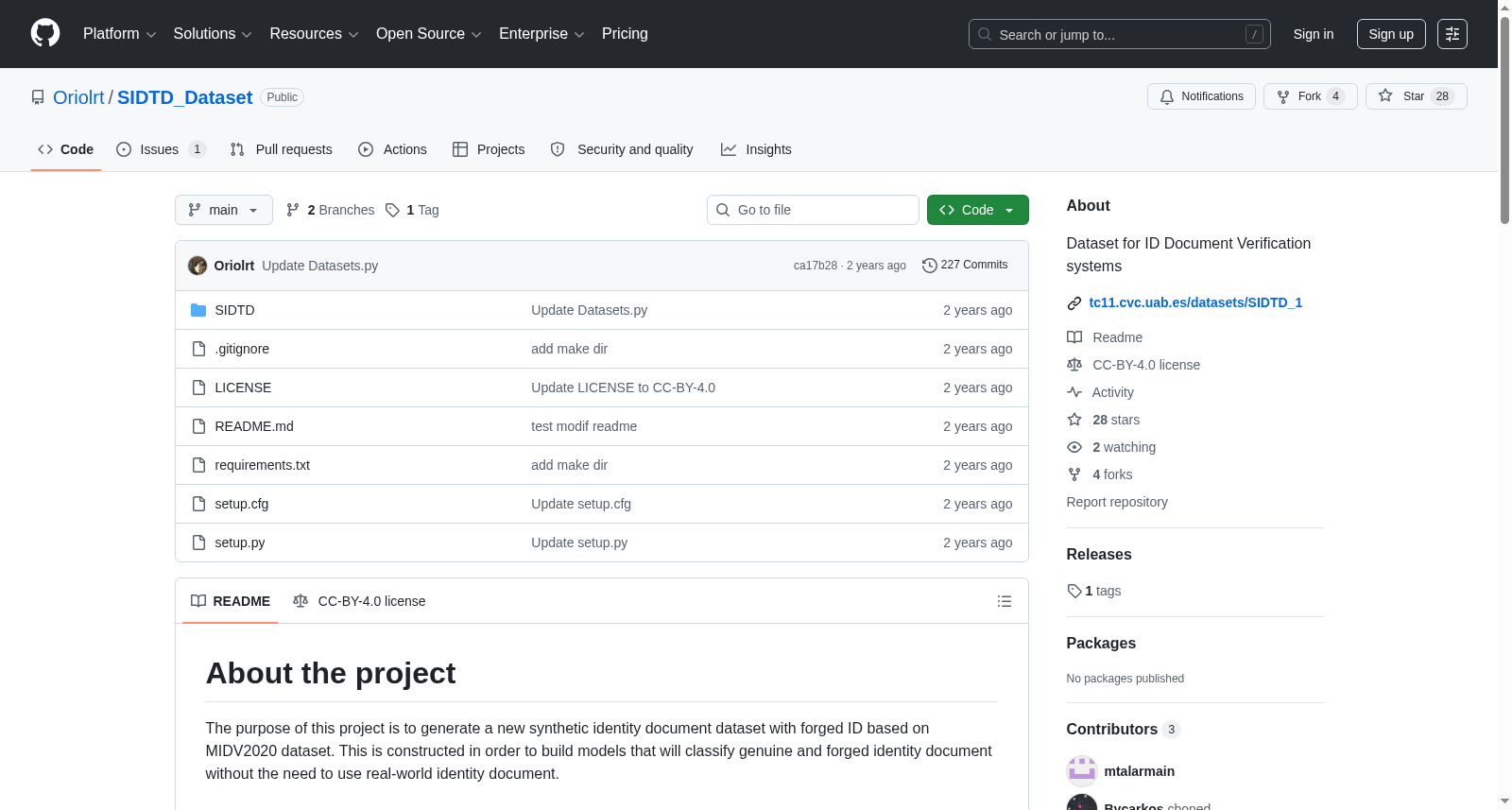The width and height of the screenshot is (1512, 810).
Task: View the 227 Commits history
Action: (x=965, y=265)
